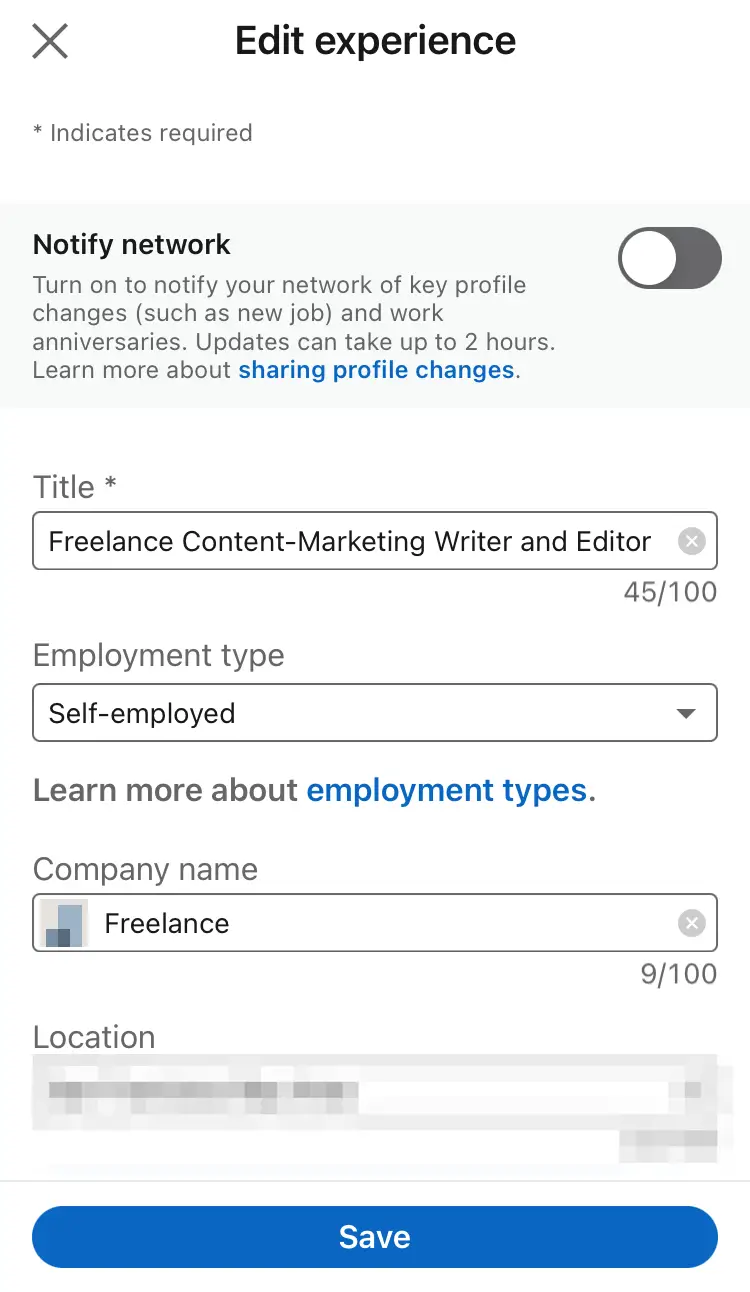The height and width of the screenshot is (1292, 750).
Task: Click the Company name label
Action: click(145, 869)
